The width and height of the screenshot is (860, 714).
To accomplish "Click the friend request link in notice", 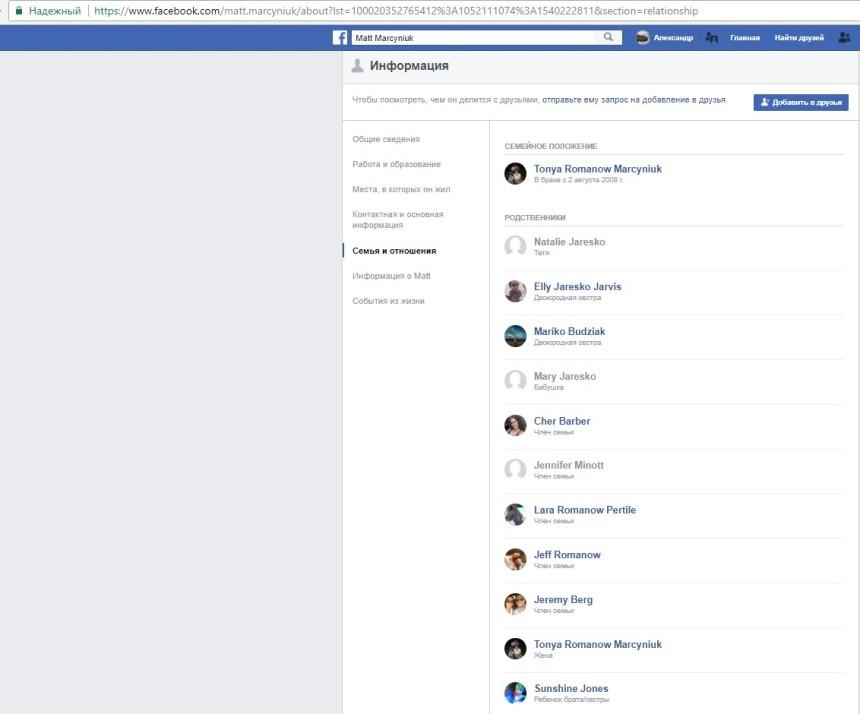I will [634, 100].
